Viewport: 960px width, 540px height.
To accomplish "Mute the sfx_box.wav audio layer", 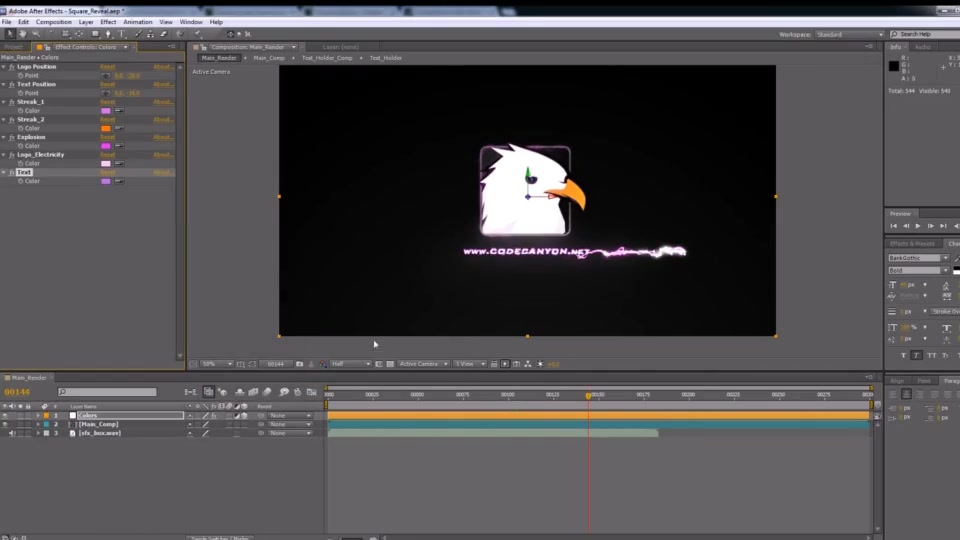I will (12, 433).
